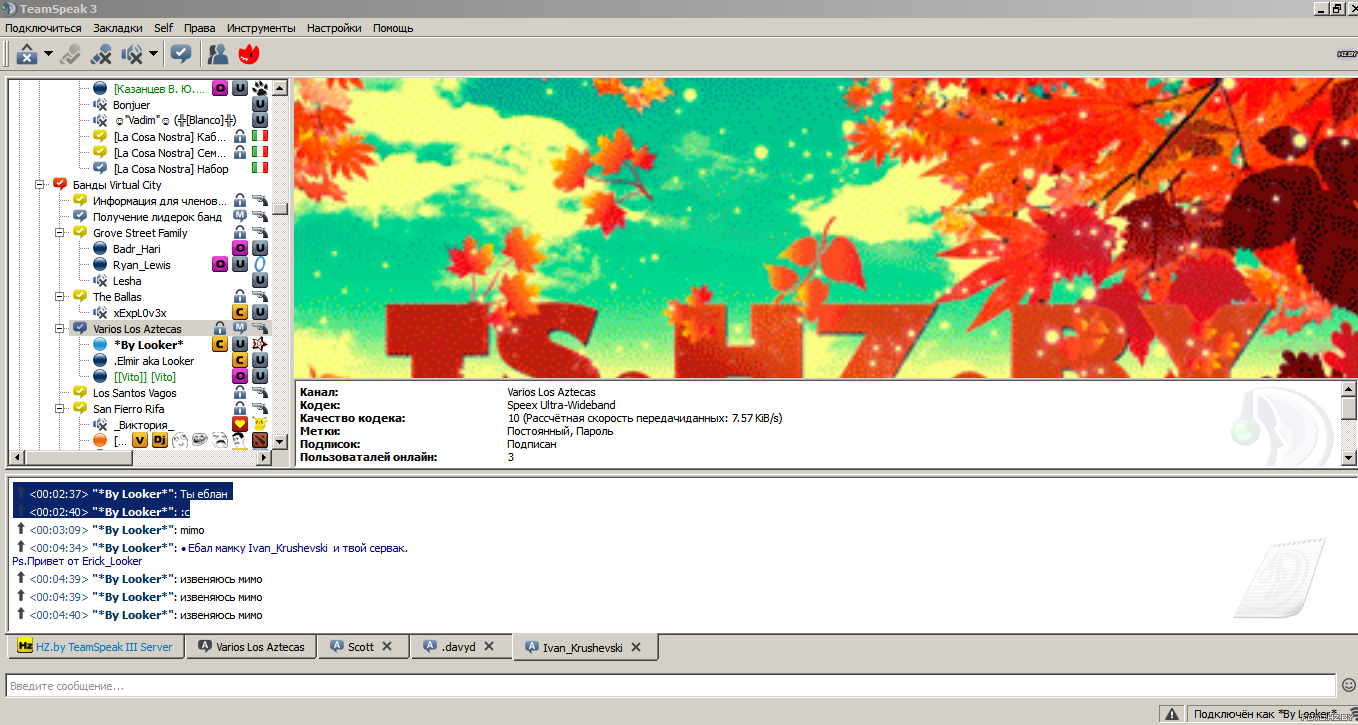
Task: Mute the speakers from the toolbar
Action: click(132, 54)
